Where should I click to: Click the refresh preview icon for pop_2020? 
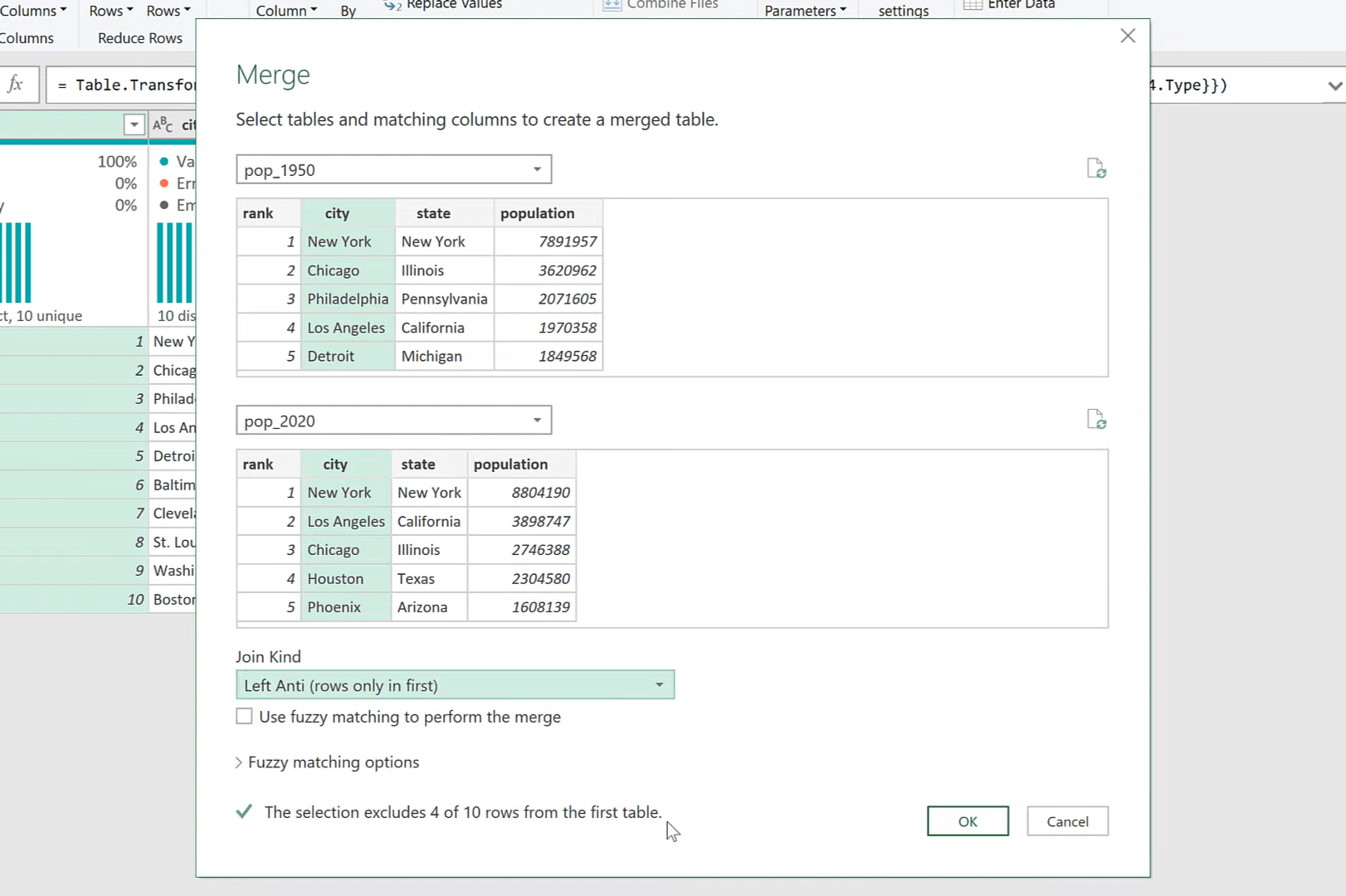tap(1096, 419)
